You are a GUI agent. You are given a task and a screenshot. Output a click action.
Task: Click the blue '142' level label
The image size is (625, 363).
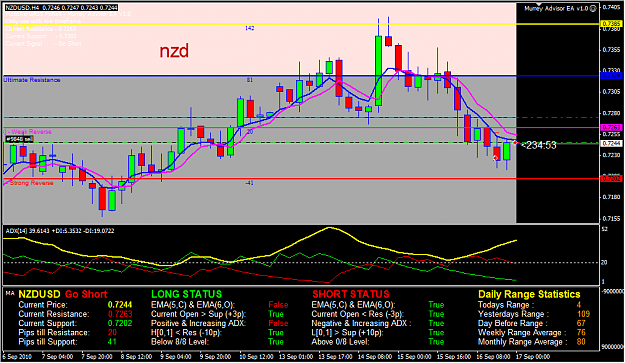tap(250, 28)
